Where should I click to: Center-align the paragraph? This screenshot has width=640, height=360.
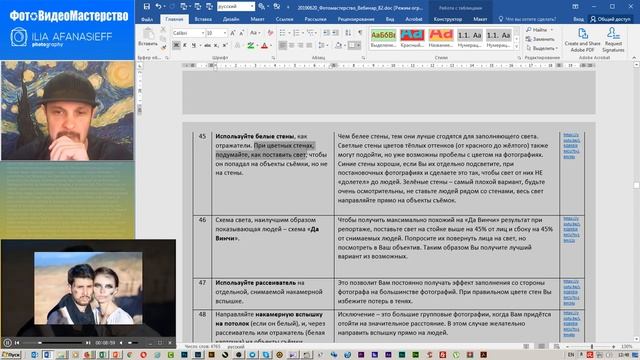click(291, 45)
